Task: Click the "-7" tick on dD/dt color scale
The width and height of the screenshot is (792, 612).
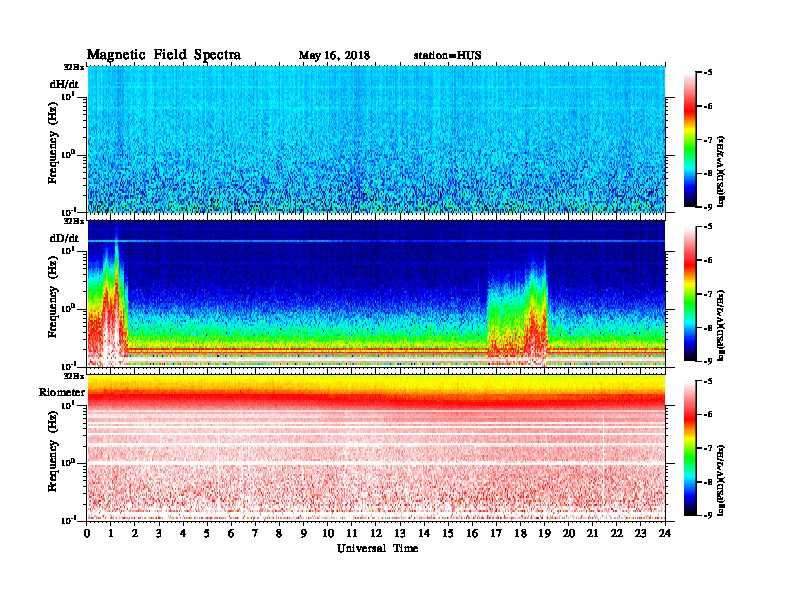Action: (707, 294)
